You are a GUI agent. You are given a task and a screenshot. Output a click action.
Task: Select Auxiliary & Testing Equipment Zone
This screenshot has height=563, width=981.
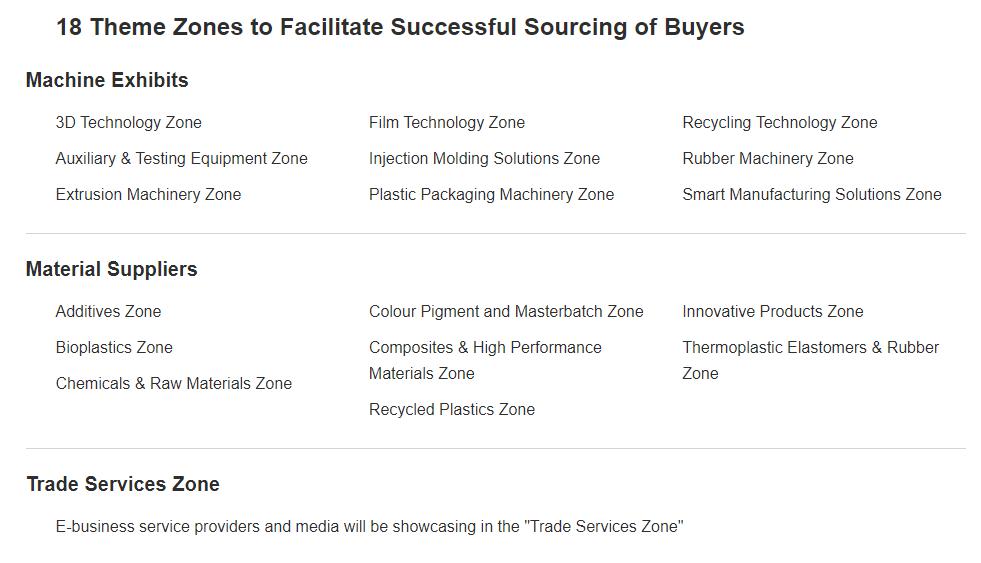(181, 159)
